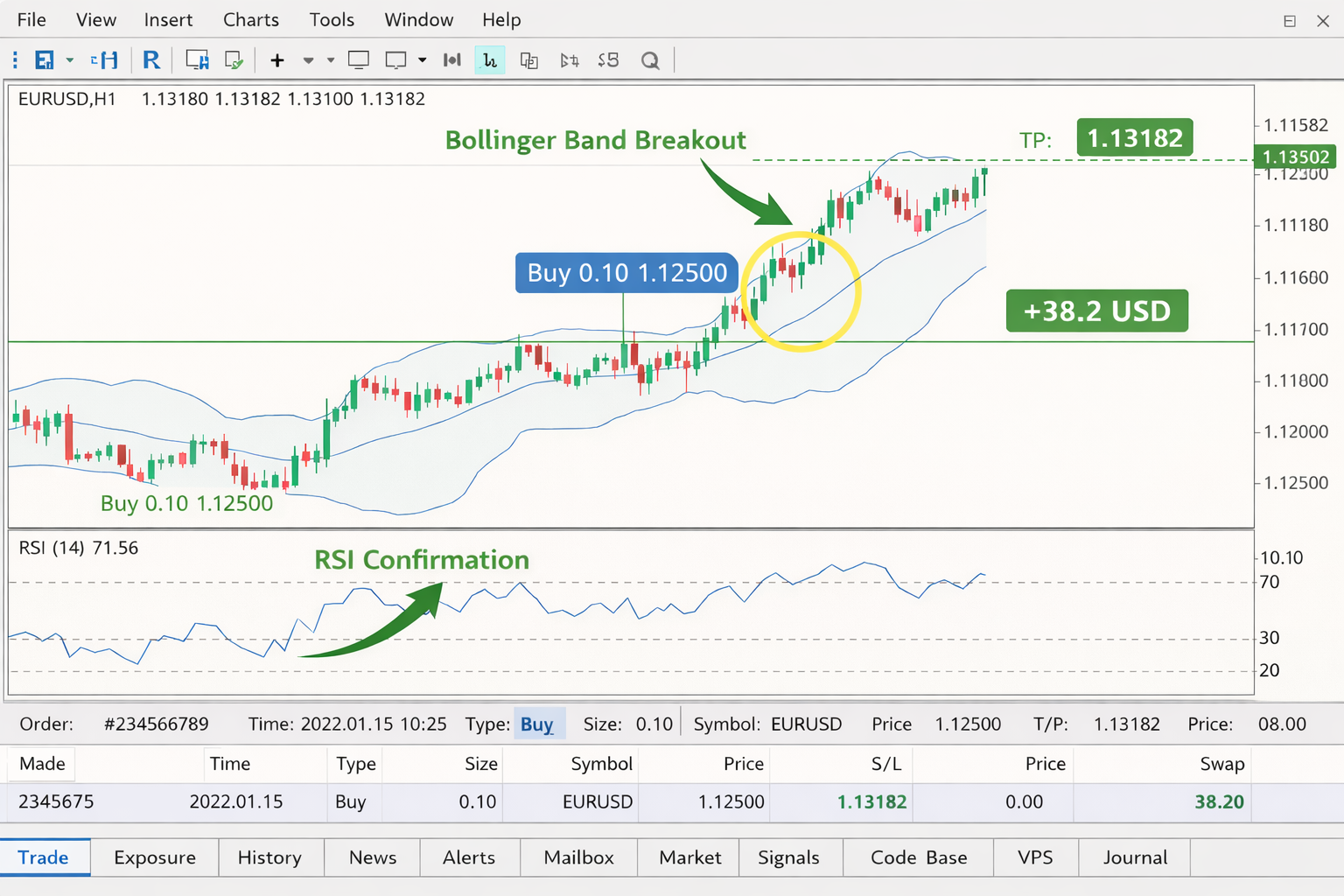Click the highlighted Buy type field
Viewport: 1344px width, 896px height.
[x=539, y=724]
